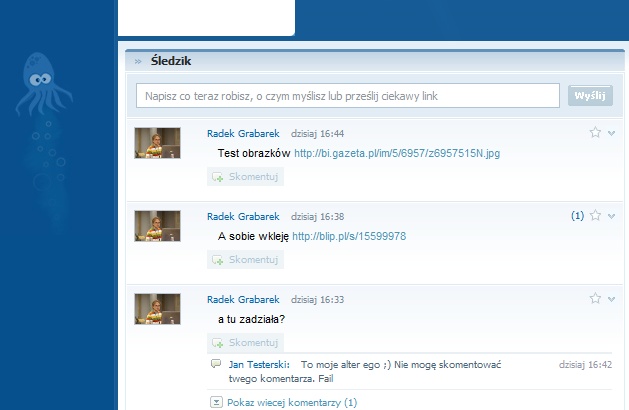629x410 pixels.
Task: Click speech bubble icon beside Jan Testerski comment
Action: click(216, 364)
